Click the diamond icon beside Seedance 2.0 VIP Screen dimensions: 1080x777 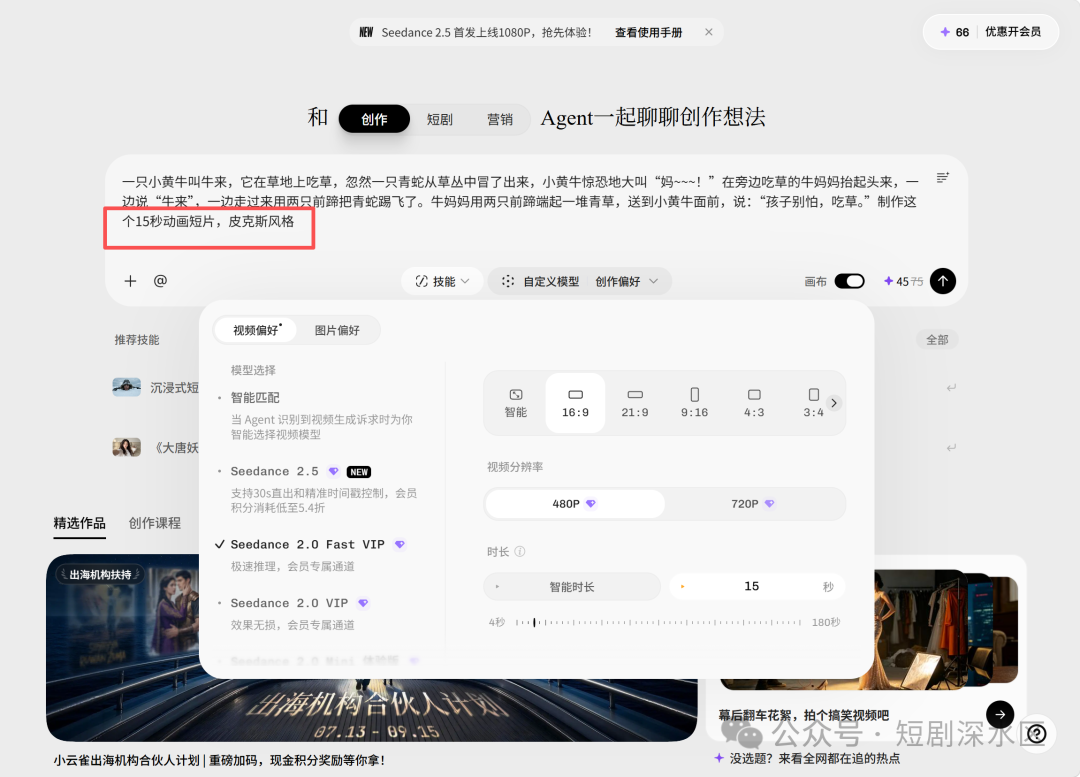363,603
